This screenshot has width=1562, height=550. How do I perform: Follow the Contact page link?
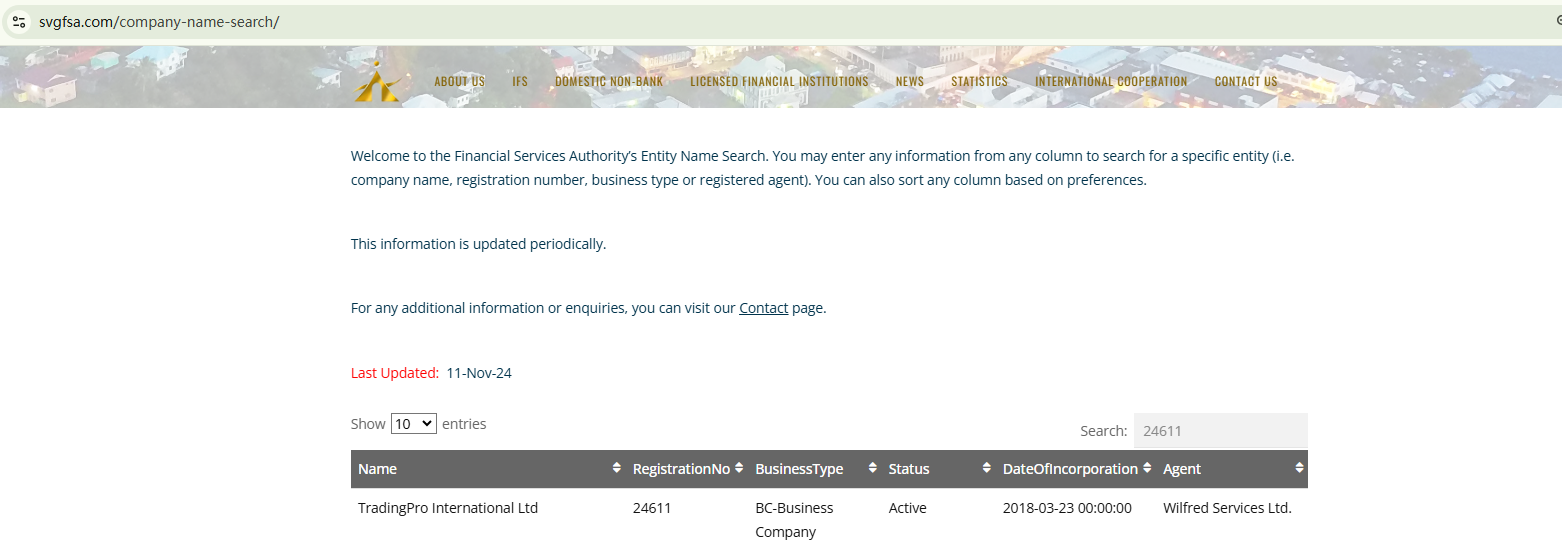[764, 308]
